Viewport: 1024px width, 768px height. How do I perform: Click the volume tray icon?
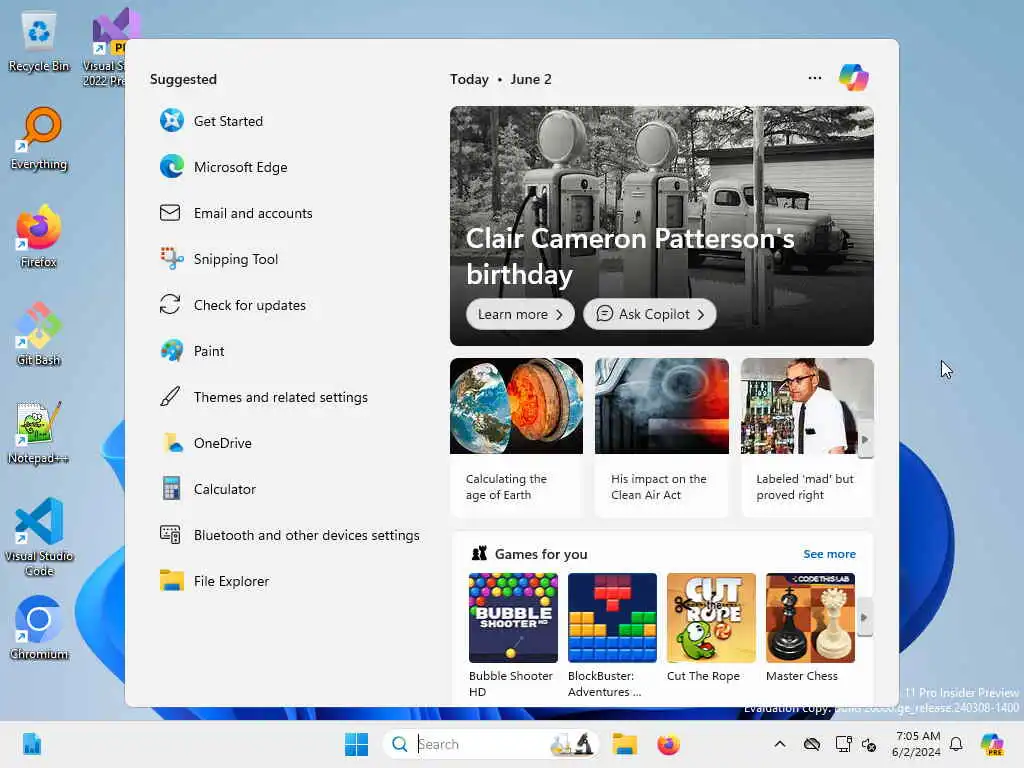click(x=869, y=744)
